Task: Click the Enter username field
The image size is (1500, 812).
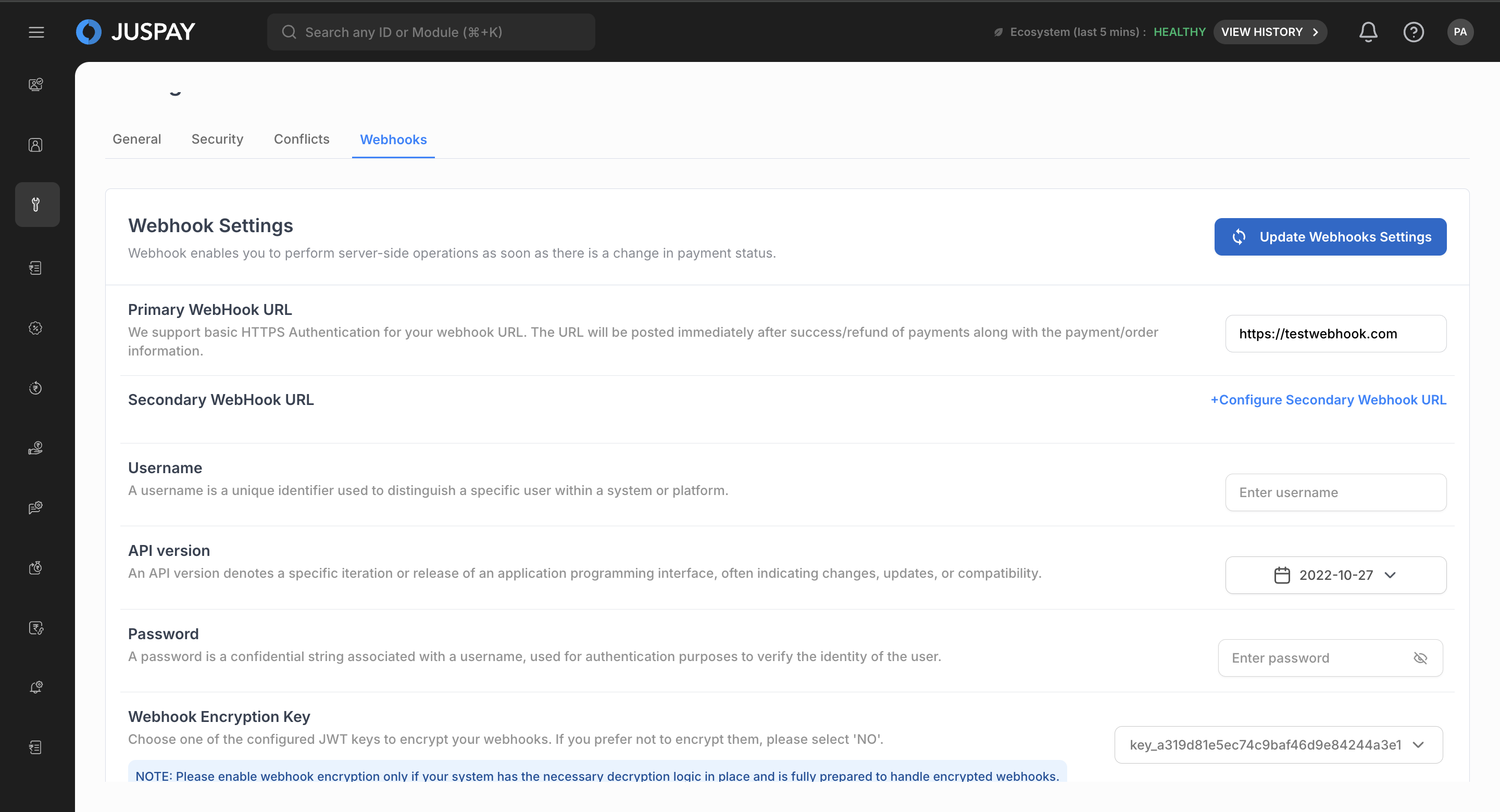Action: pos(1335,492)
